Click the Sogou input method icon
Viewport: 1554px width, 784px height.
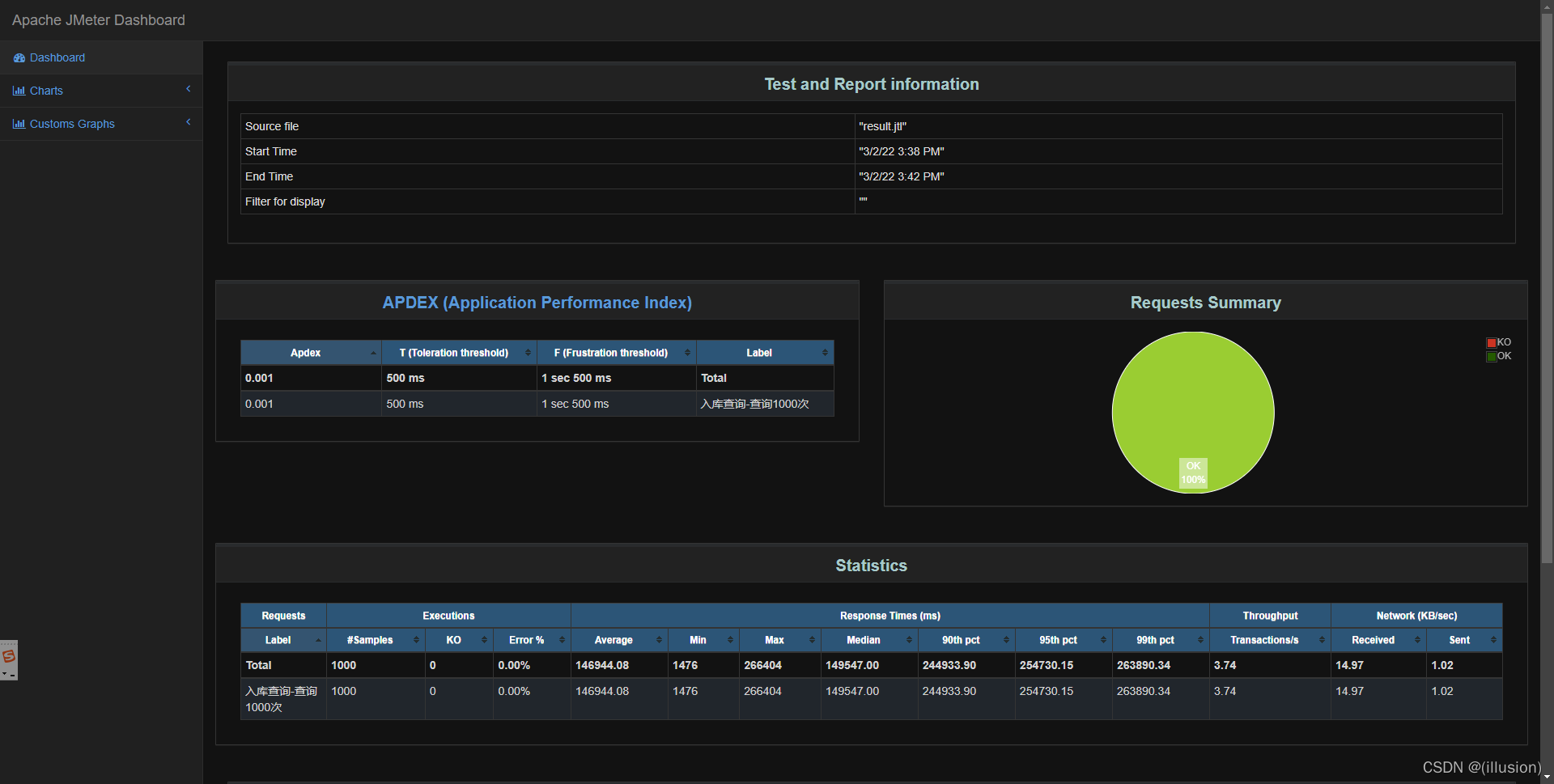(9, 656)
